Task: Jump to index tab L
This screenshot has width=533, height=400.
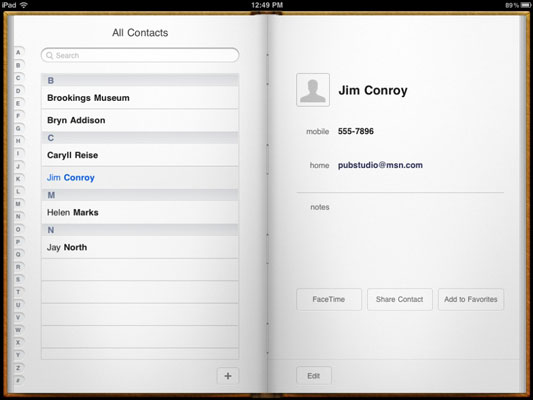Action: tap(18, 191)
